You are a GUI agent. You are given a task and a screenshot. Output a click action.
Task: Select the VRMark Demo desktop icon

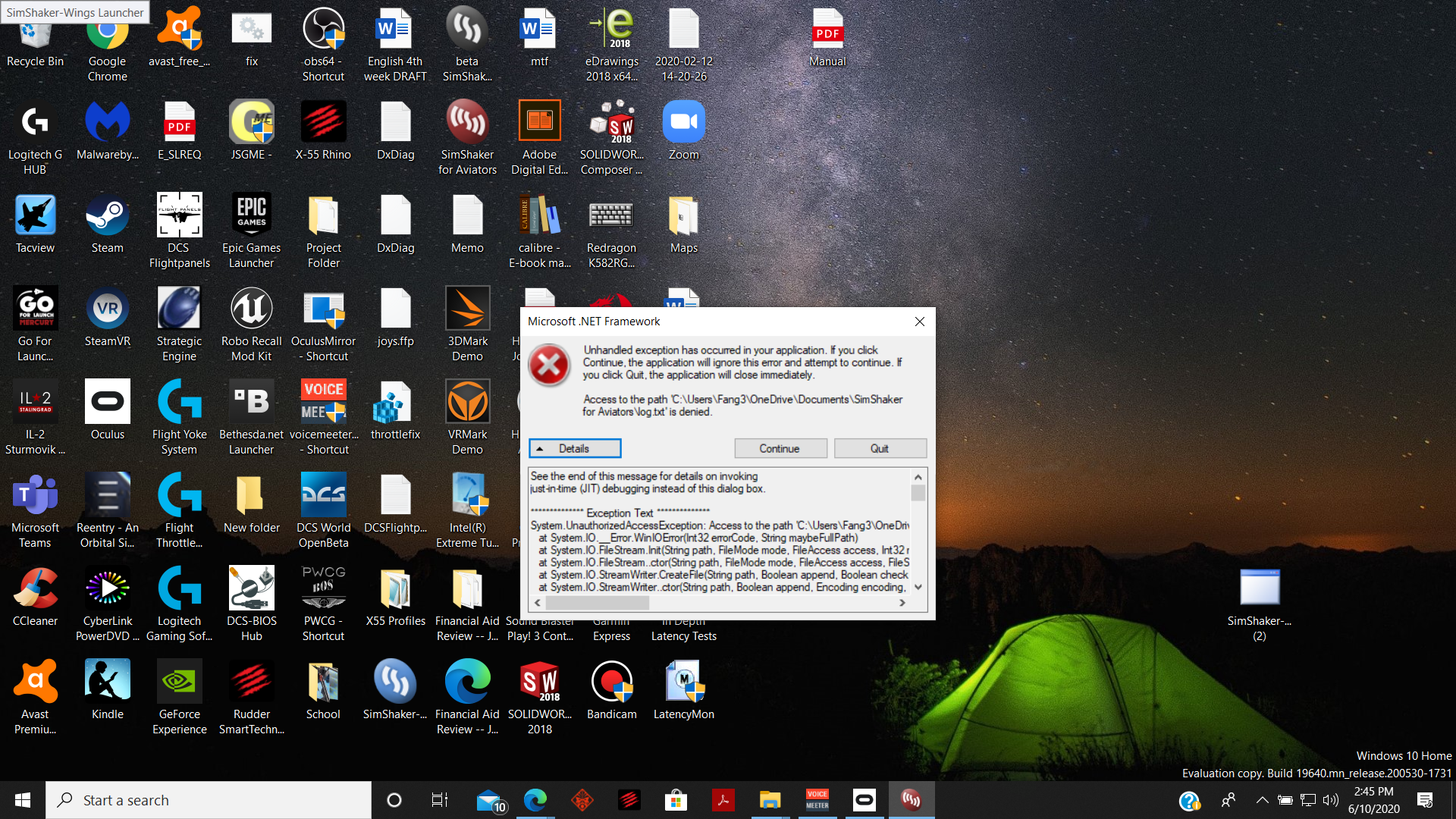(x=467, y=419)
